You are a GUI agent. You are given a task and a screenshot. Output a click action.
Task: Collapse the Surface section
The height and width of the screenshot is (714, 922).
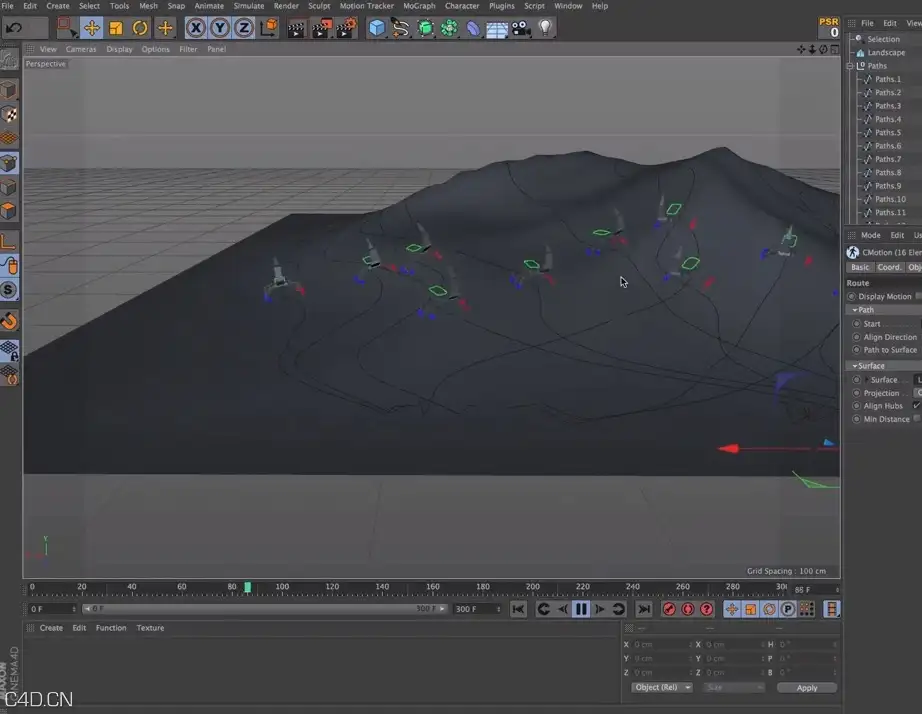[x=855, y=366]
